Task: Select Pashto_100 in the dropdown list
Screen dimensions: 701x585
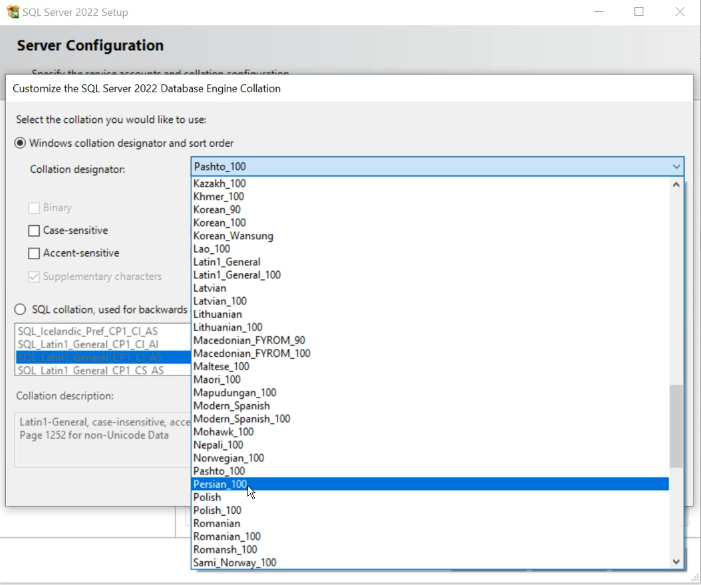Action: click(x=430, y=471)
